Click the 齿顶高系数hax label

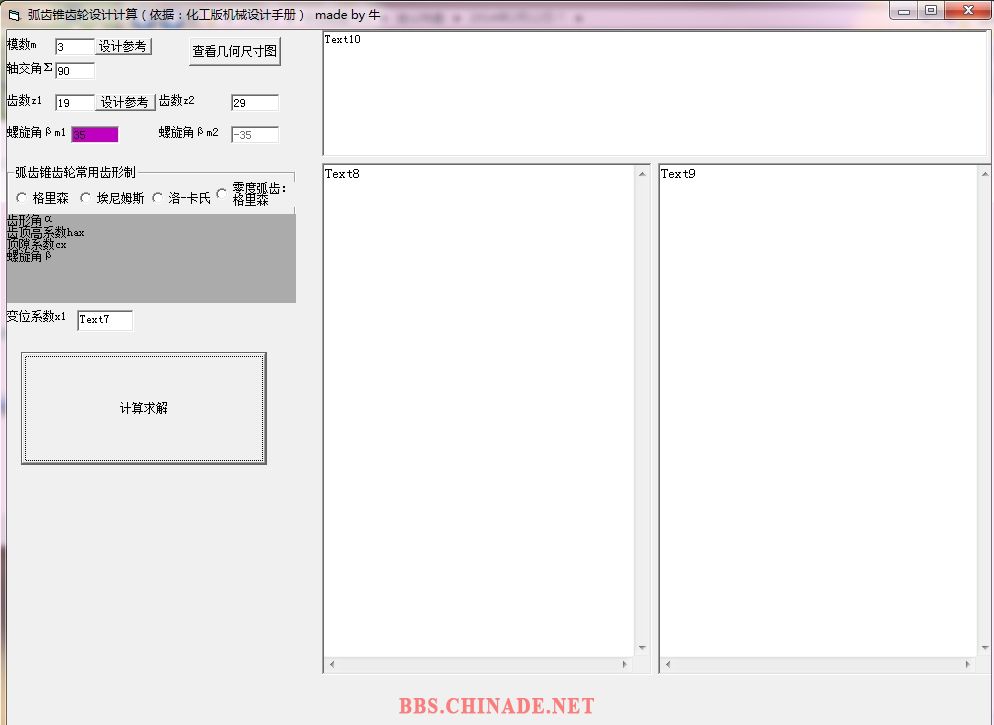tap(45, 232)
